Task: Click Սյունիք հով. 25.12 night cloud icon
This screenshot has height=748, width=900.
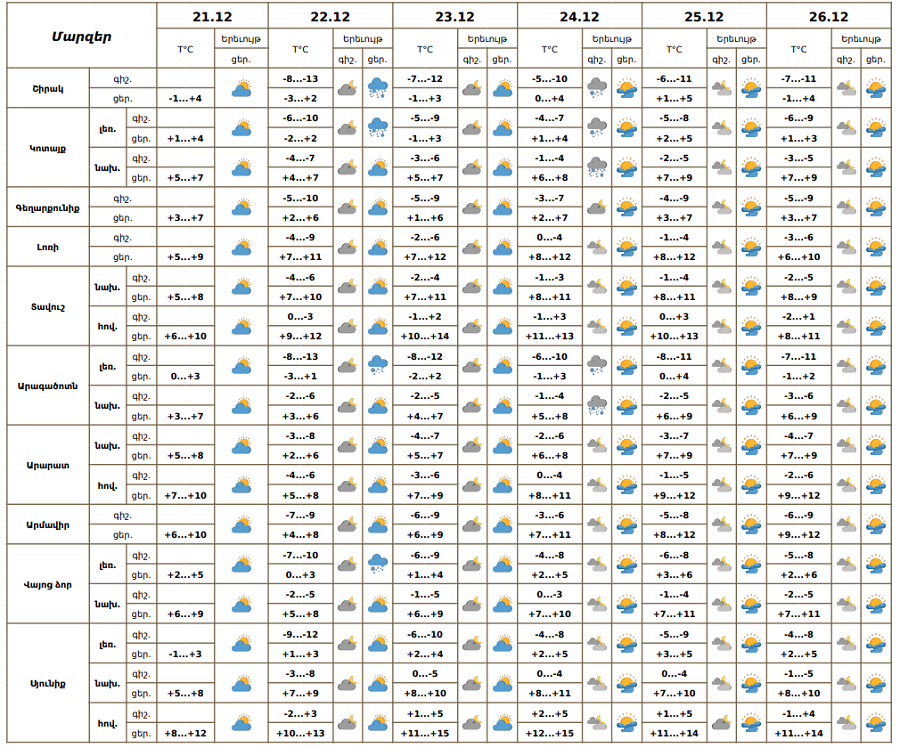Action: pos(721,723)
